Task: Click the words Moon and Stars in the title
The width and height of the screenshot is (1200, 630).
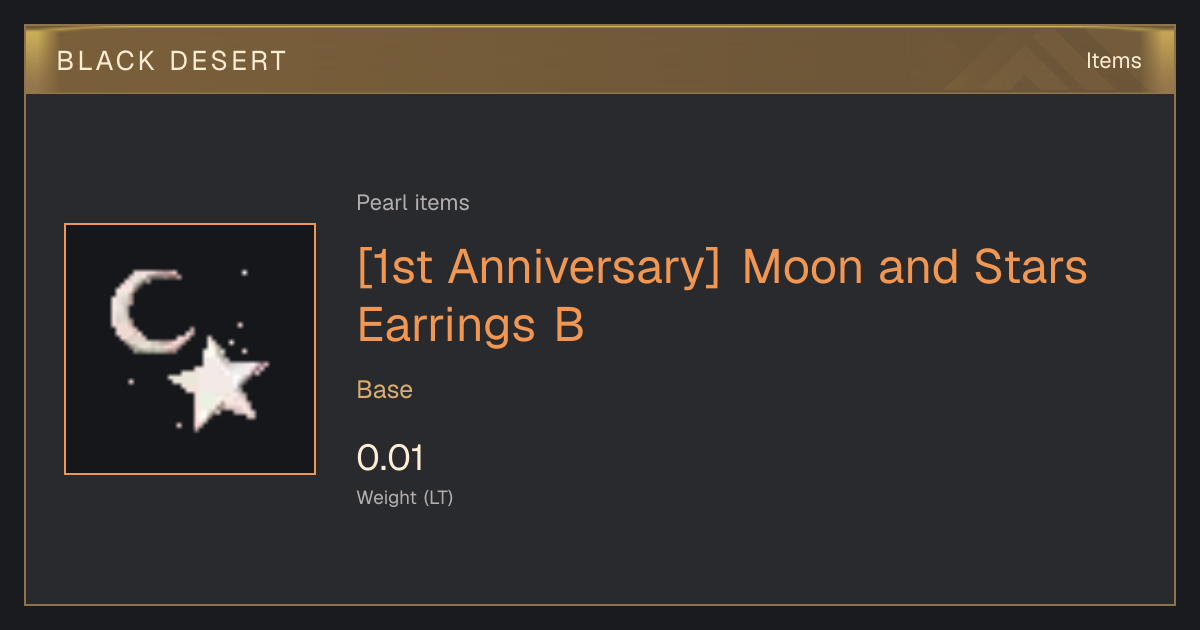Action: coord(914,267)
